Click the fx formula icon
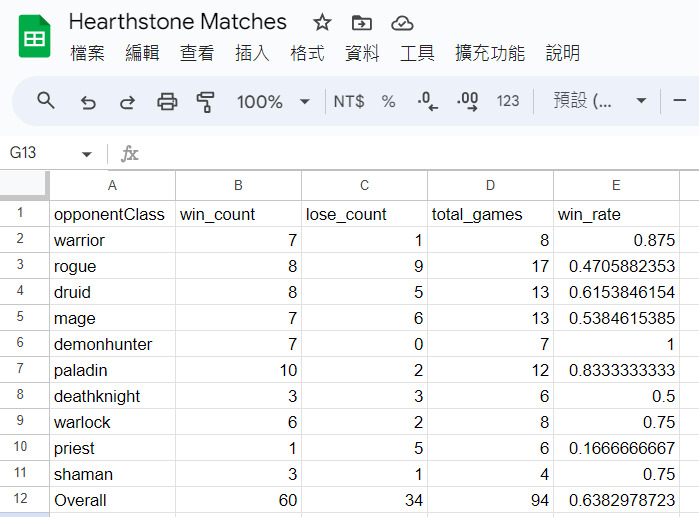 pos(130,154)
